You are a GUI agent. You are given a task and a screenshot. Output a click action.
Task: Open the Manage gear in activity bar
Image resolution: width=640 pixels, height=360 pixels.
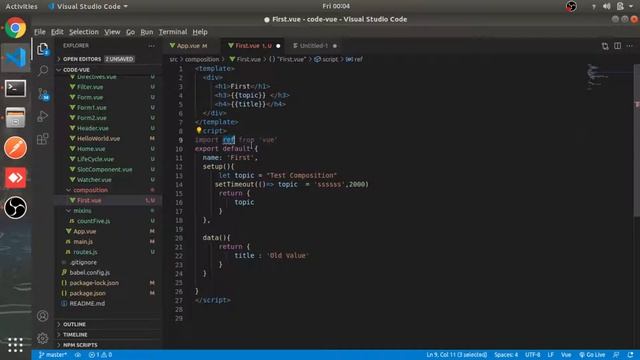click(x=42, y=338)
